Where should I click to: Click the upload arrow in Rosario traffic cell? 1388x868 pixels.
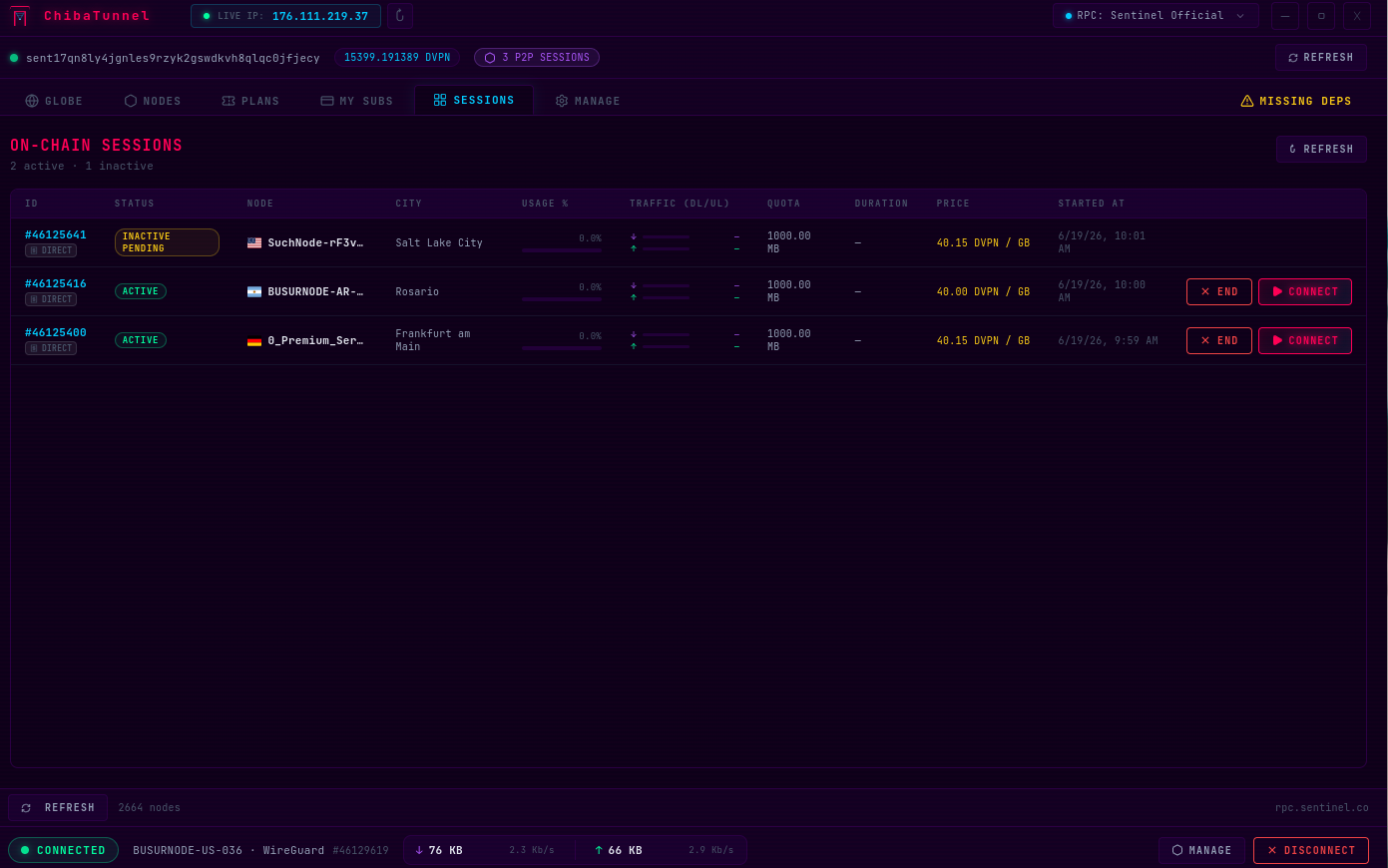coord(634,297)
